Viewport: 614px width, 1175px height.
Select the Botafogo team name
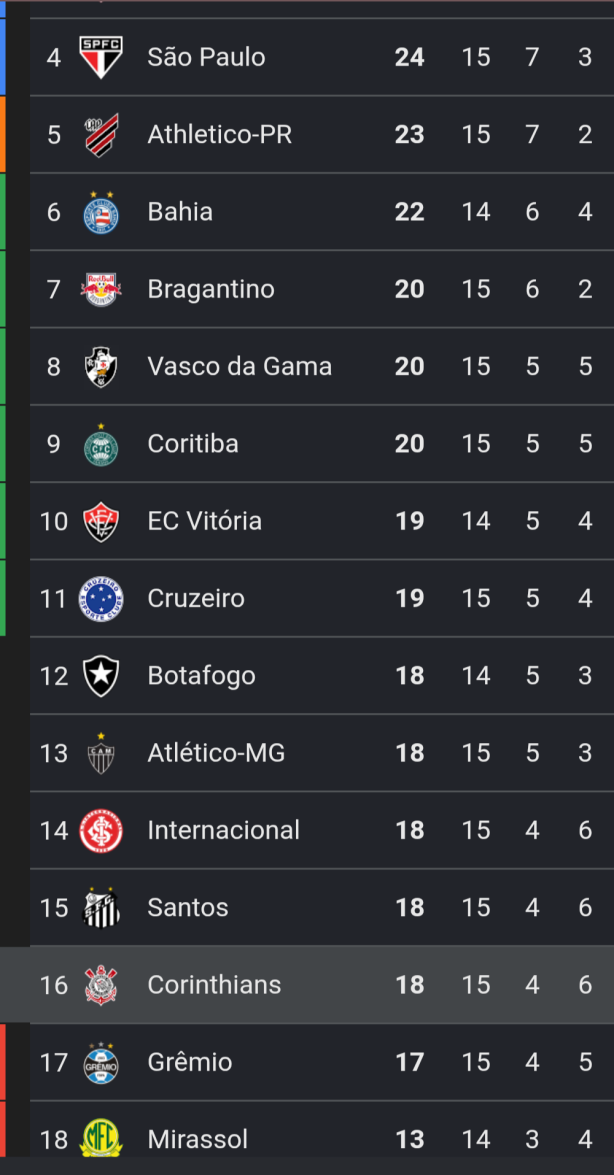click(x=202, y=676)
